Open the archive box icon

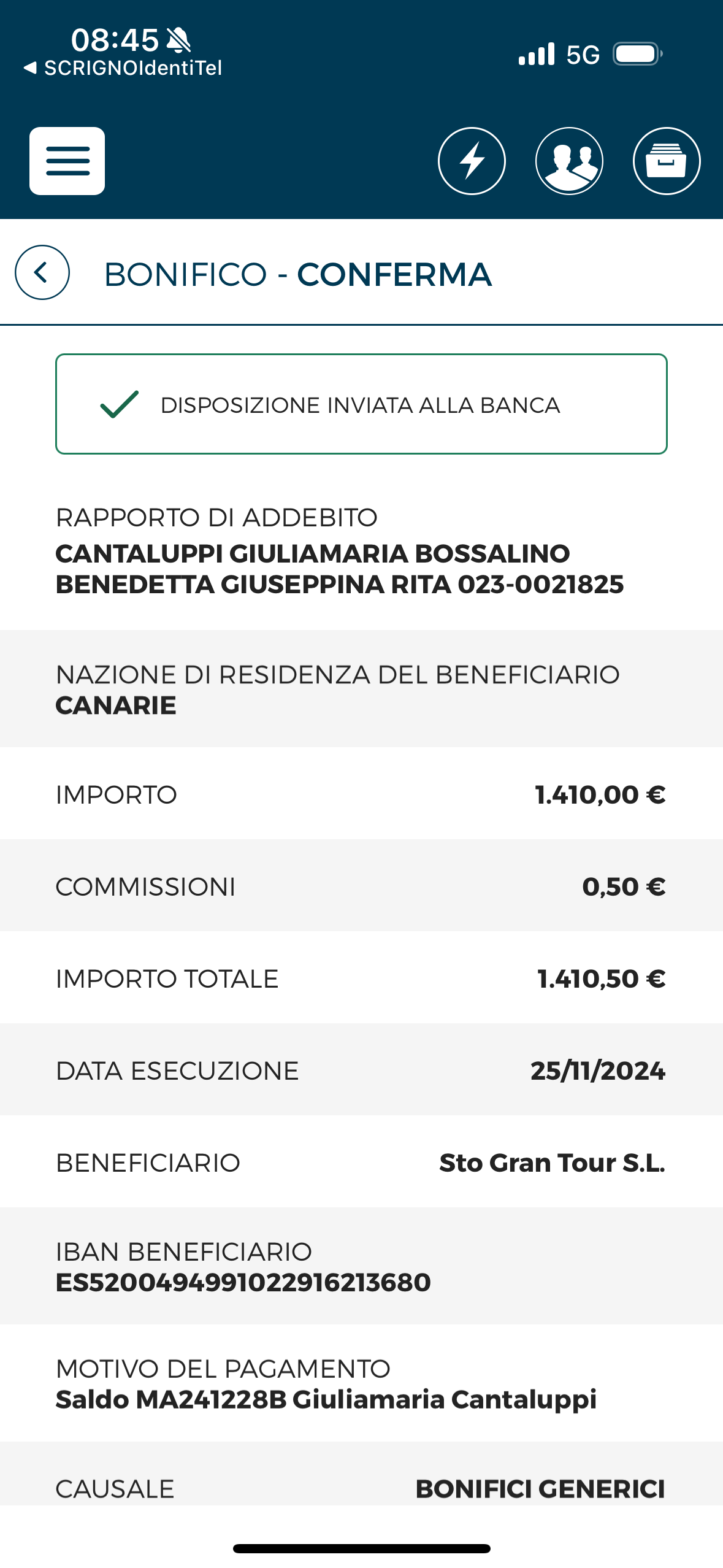point(667,161)
